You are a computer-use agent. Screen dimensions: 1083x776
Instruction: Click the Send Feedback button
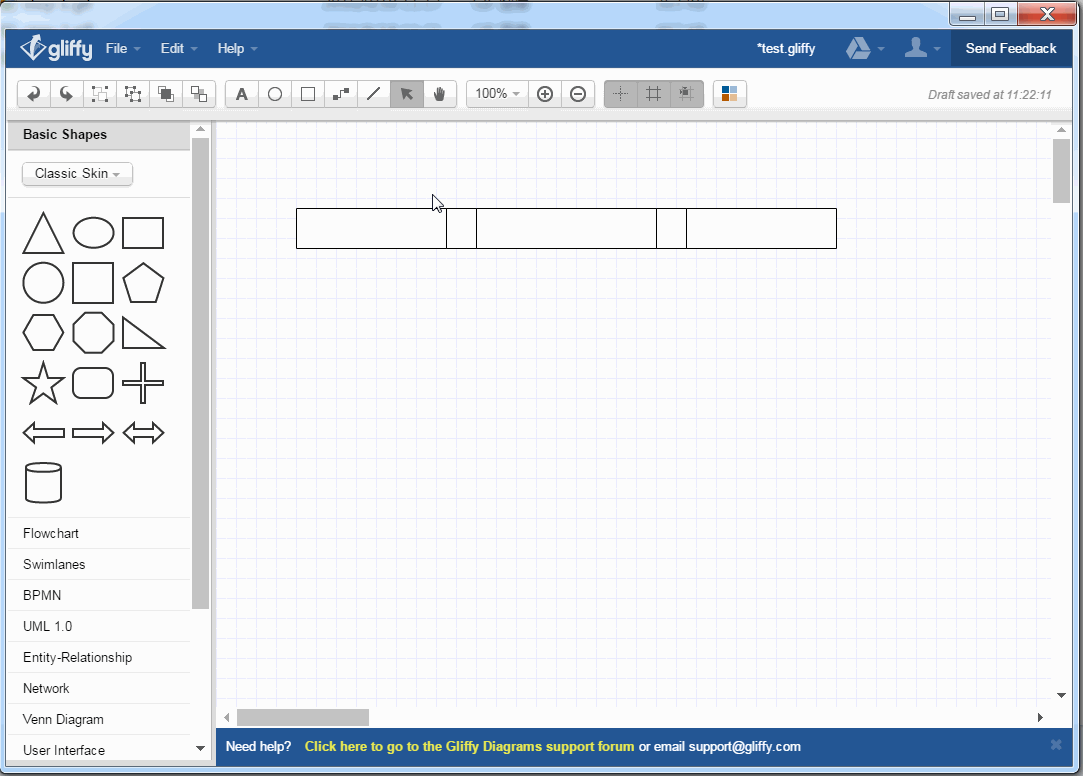[1010, 48]
